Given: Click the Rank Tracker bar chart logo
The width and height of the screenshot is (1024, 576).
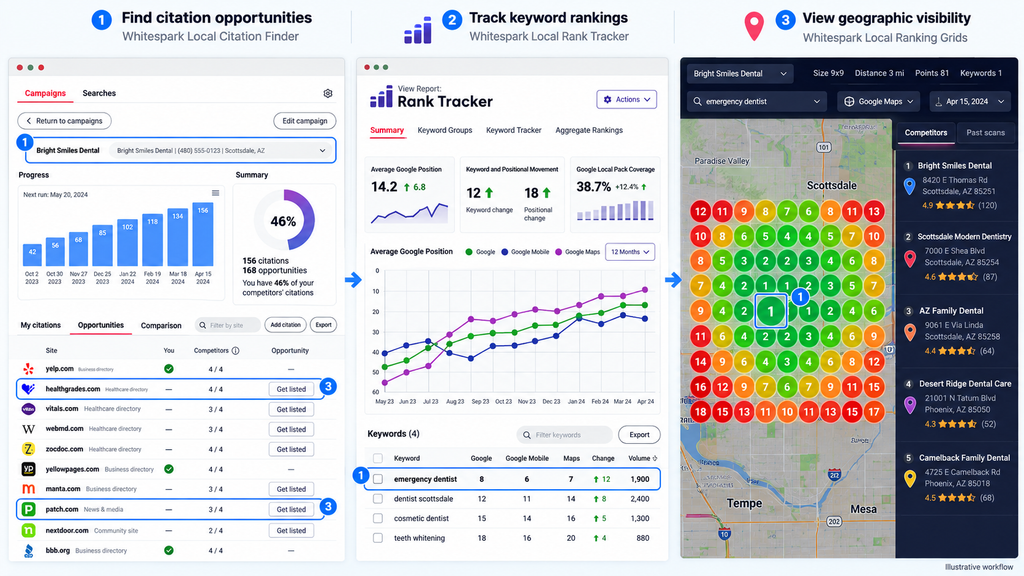Looking at the screenshot, I should click(x=381, y=97).
